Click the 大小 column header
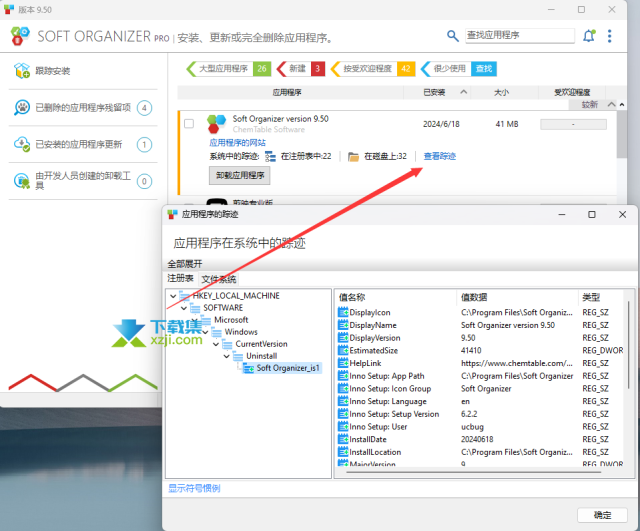Image resolution: width=640 pixels, height=531 pixels. (x=502, y=92)
